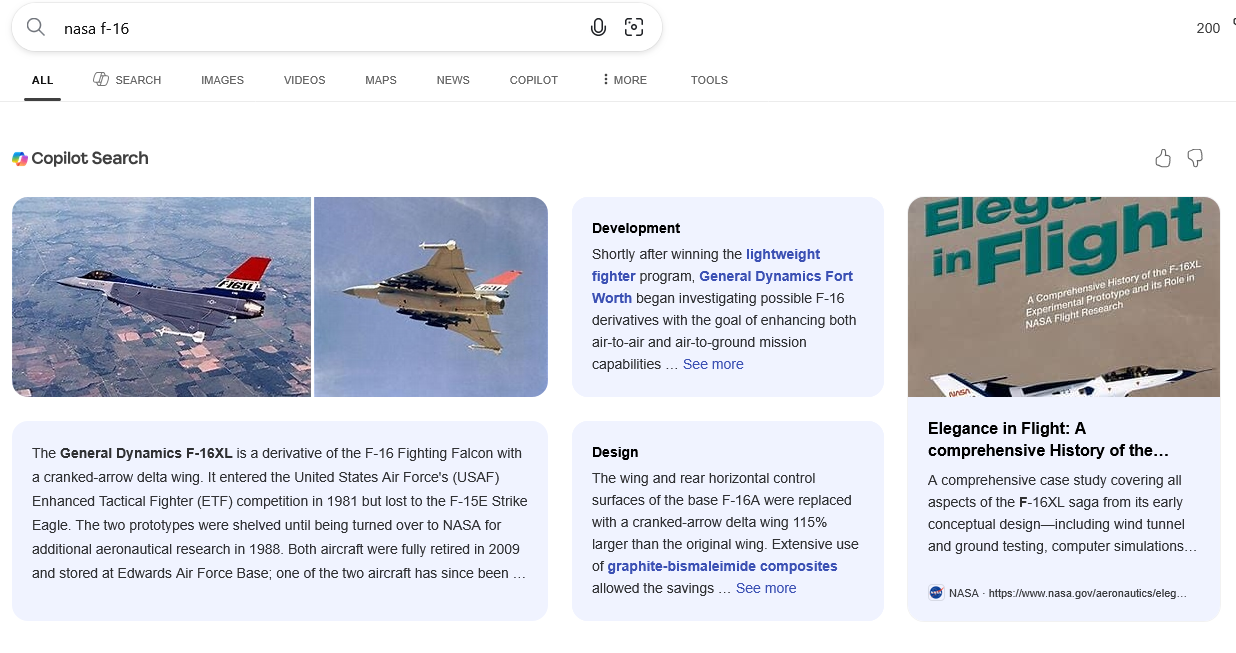Image resolution: width=1236 pixels, height=653 pixels.
Task: Activate voice search microphone icon
Action: point(598,27)
